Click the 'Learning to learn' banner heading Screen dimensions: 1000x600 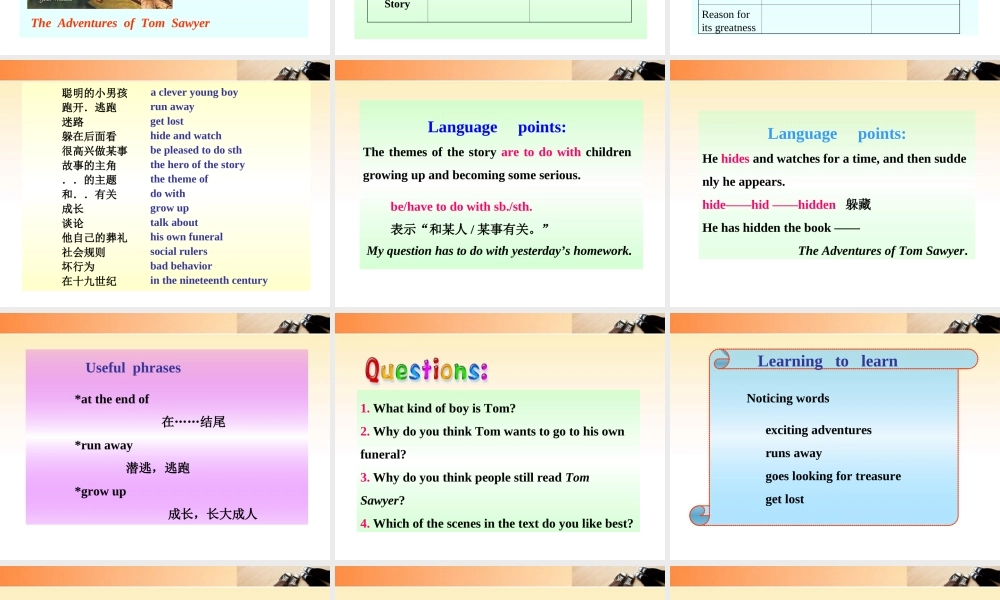(x=827, y=361)
